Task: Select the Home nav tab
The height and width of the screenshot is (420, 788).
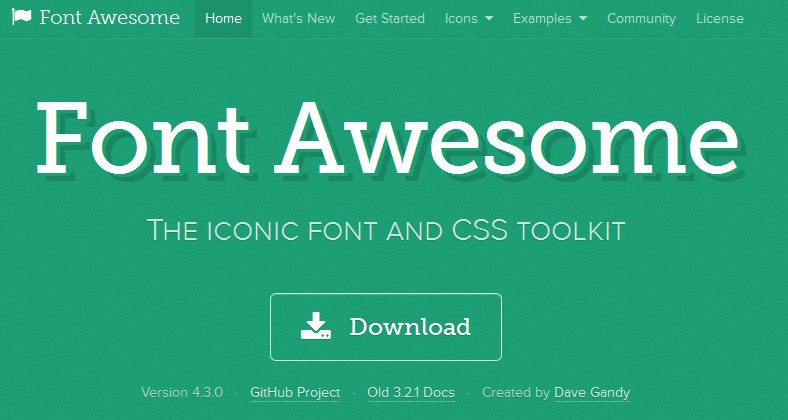Action: click(x=224, y=19)
